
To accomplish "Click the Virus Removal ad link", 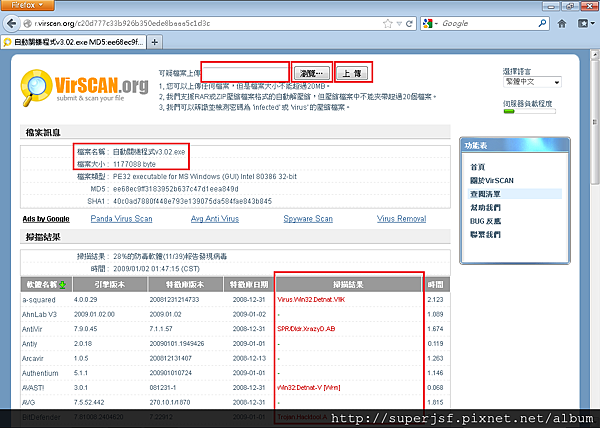I will (x=401, y=219).
